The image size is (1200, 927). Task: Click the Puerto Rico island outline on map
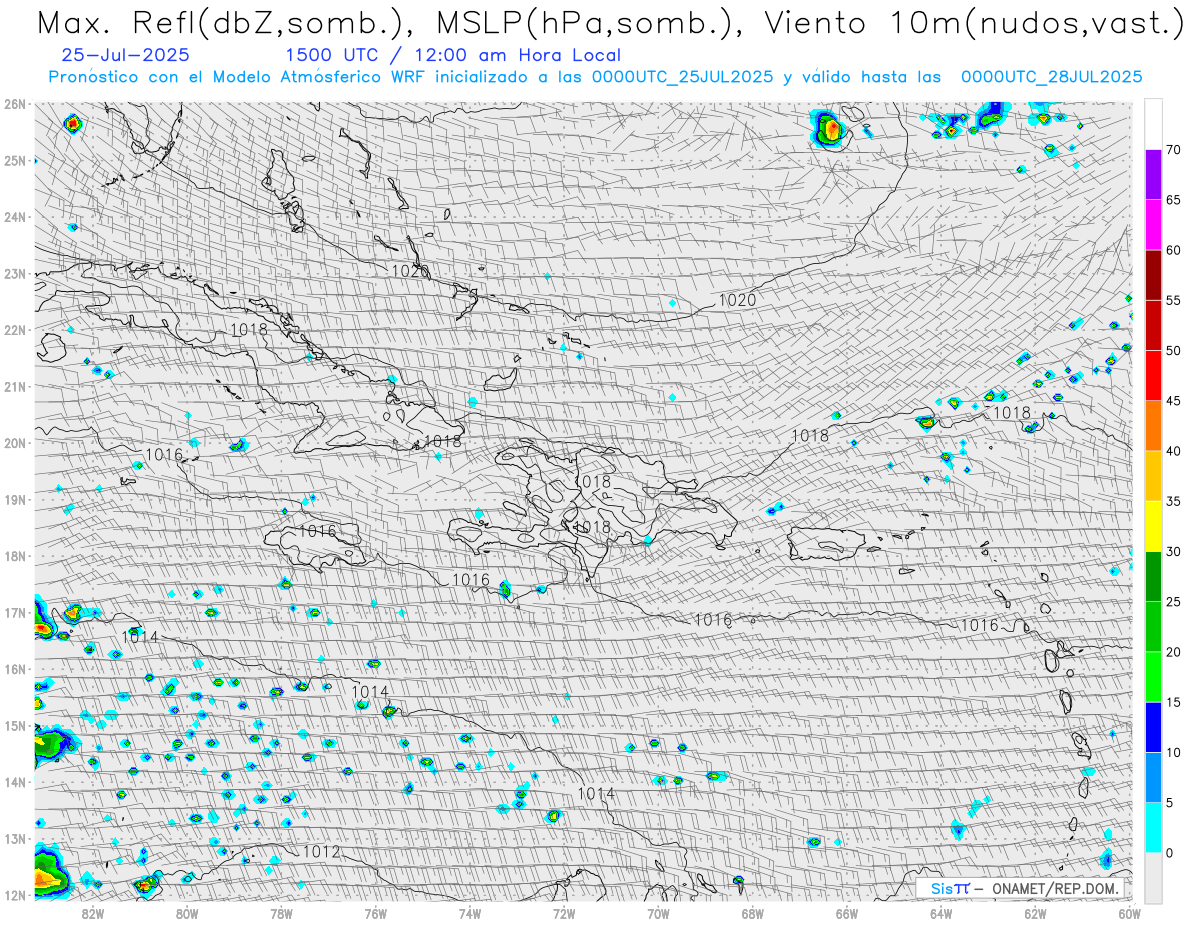[x=825, y=546]
